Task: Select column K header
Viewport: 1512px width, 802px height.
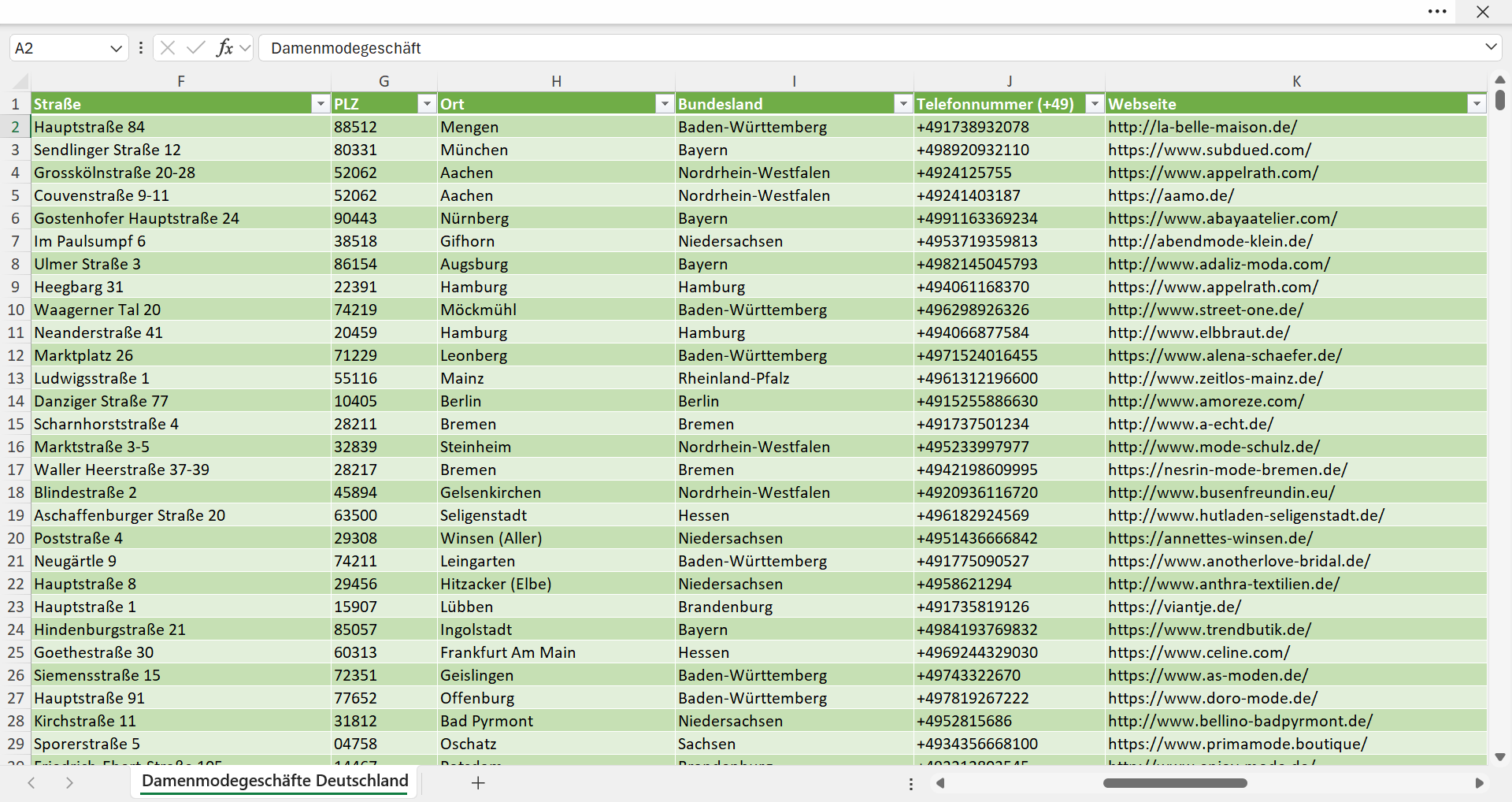Action: (x=1296, y=81)
